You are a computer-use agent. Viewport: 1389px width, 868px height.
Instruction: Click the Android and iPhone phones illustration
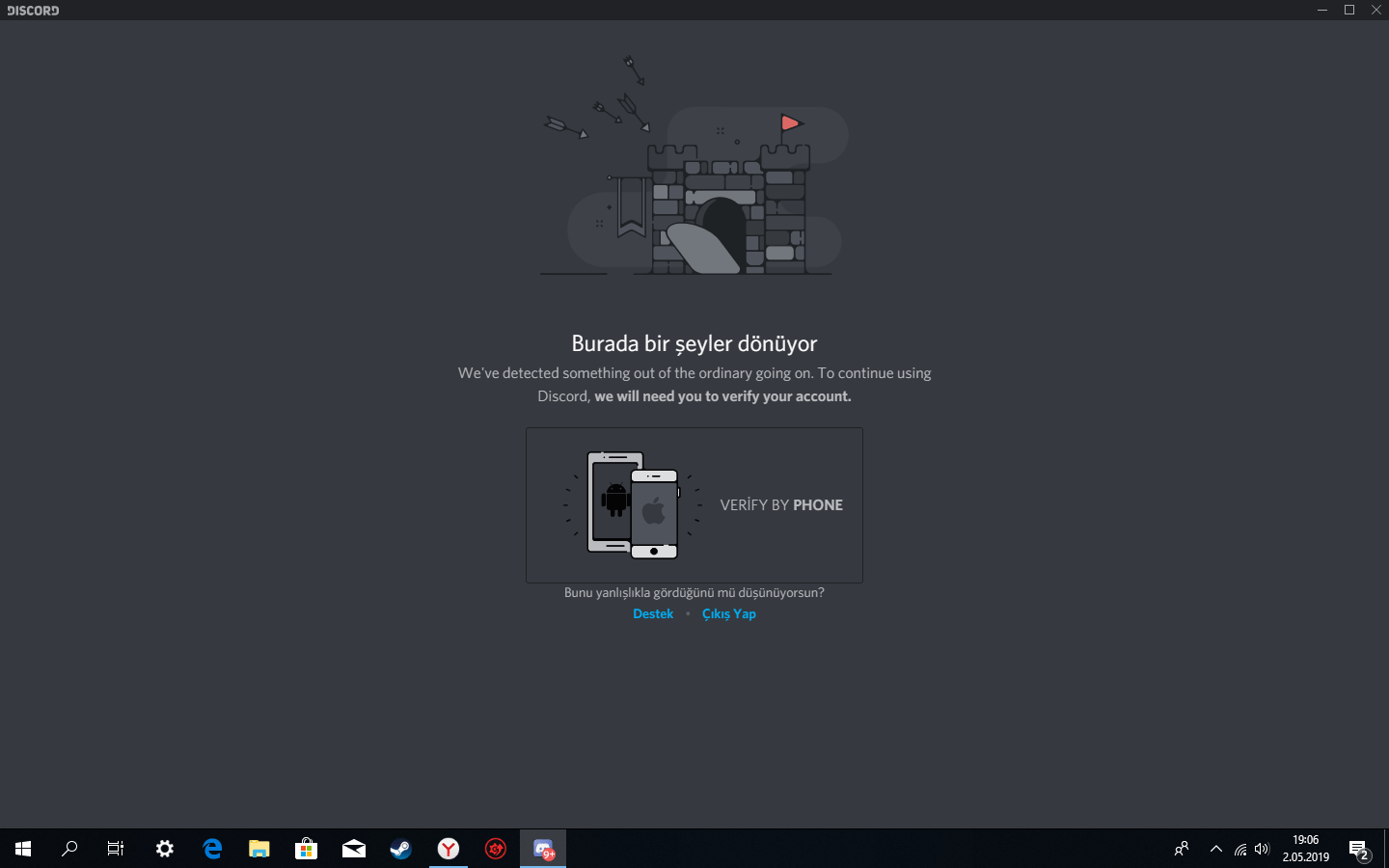coord(633,504)
